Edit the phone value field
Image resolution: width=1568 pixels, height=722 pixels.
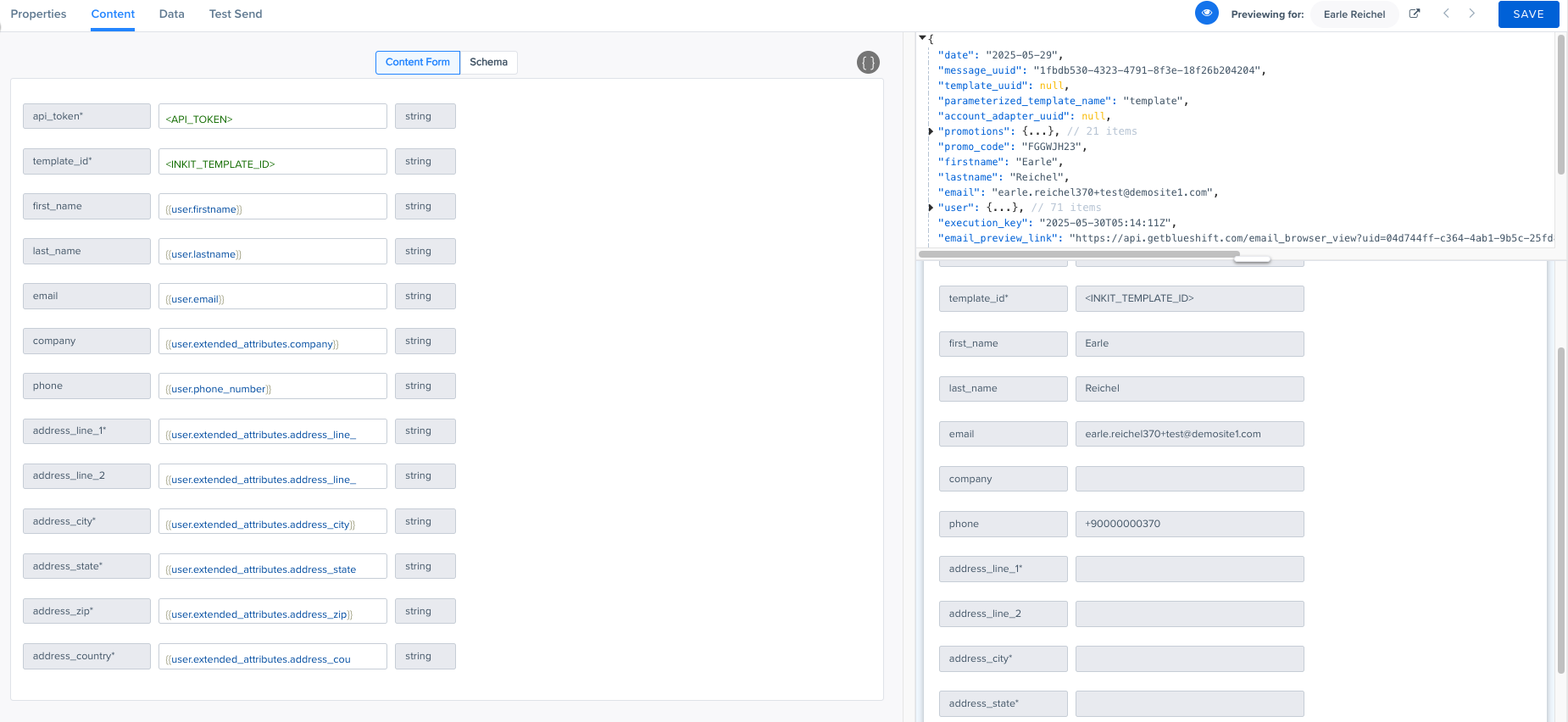pos(273,386)
